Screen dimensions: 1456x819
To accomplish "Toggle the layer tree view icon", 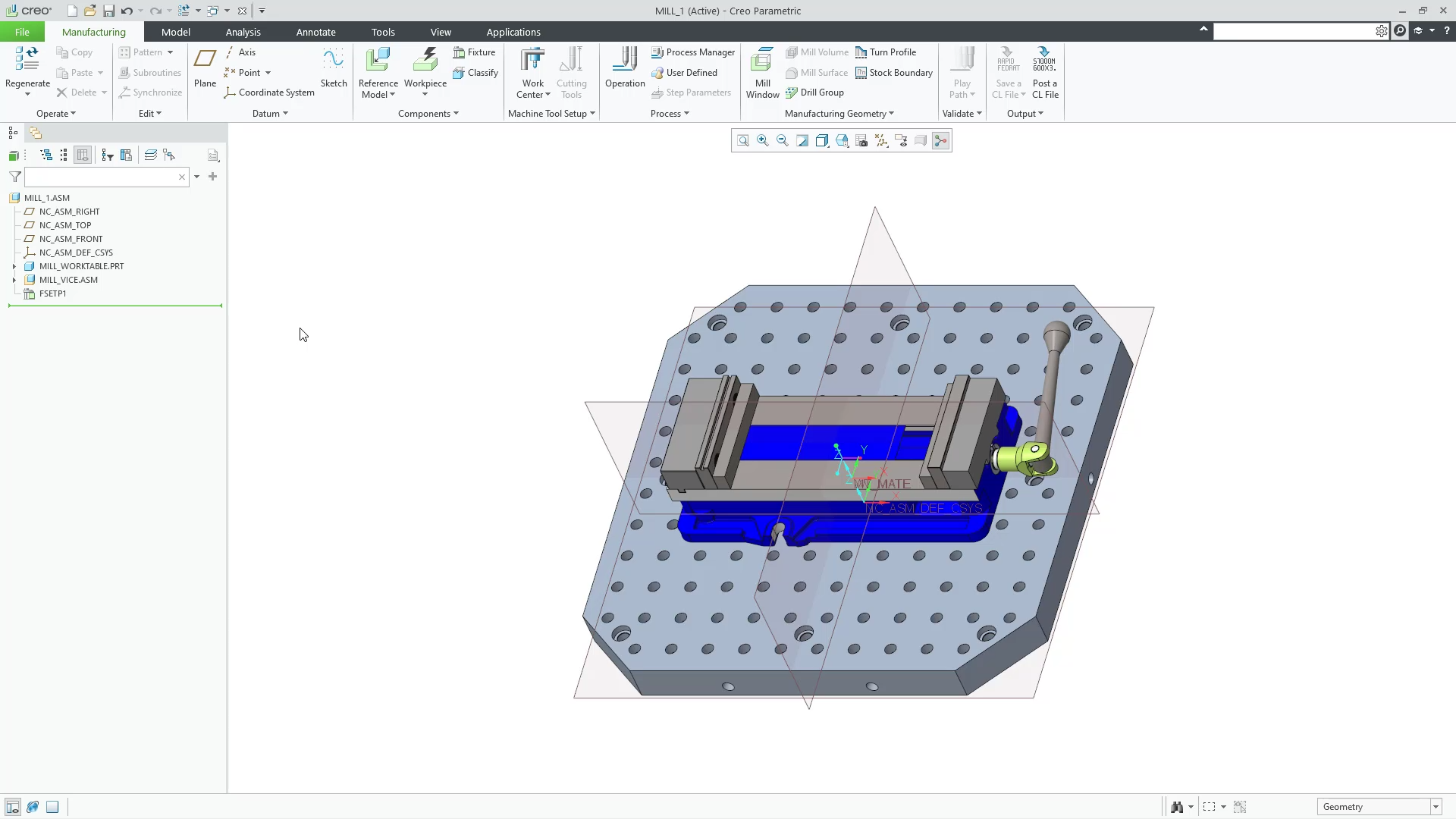I will coord(150,155).
